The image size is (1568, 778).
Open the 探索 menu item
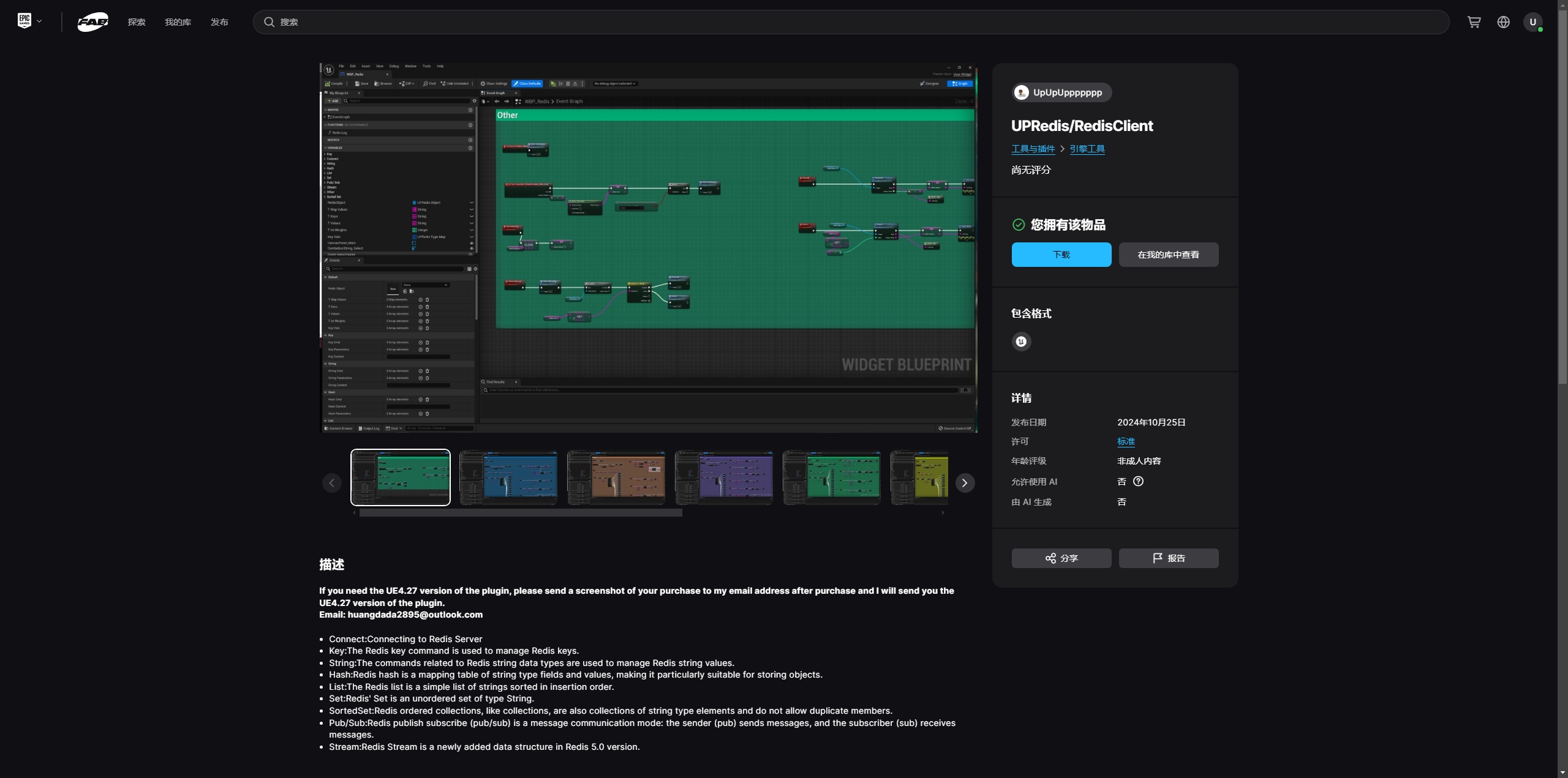point(137,22)
